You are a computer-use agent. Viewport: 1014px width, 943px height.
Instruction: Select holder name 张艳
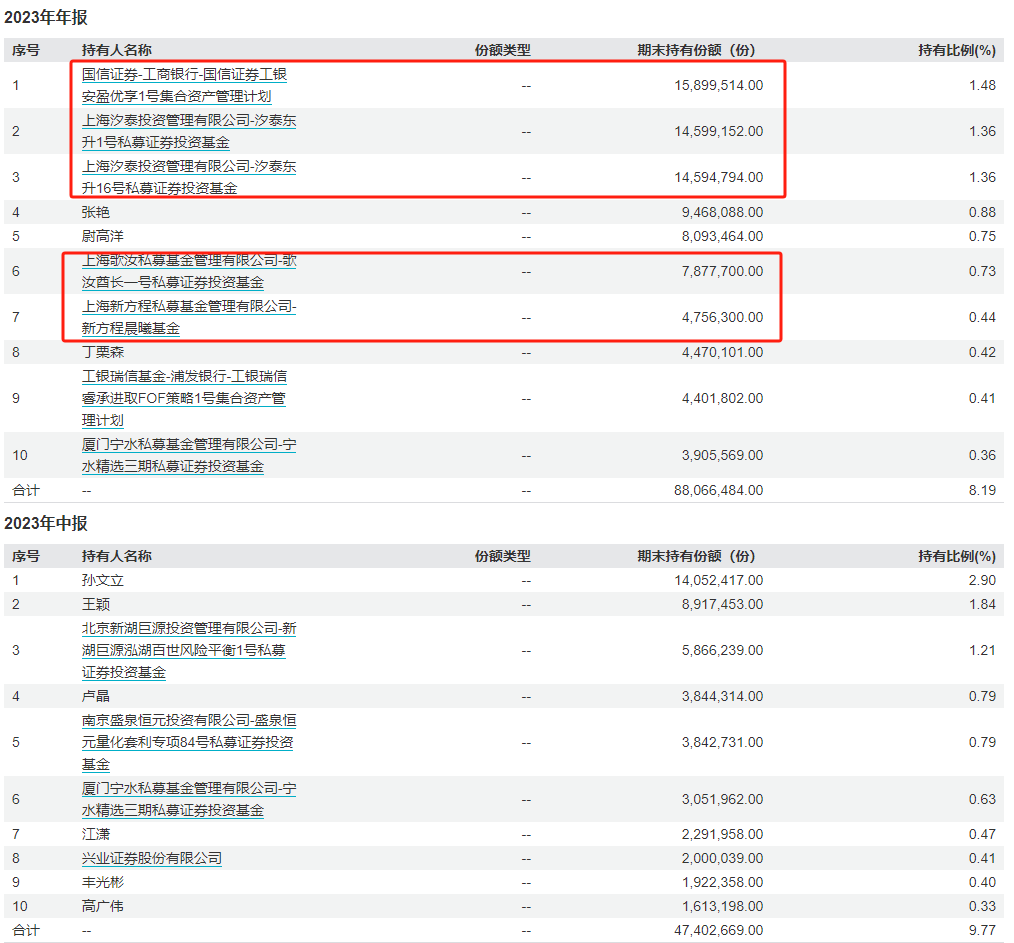click(96, 212)
